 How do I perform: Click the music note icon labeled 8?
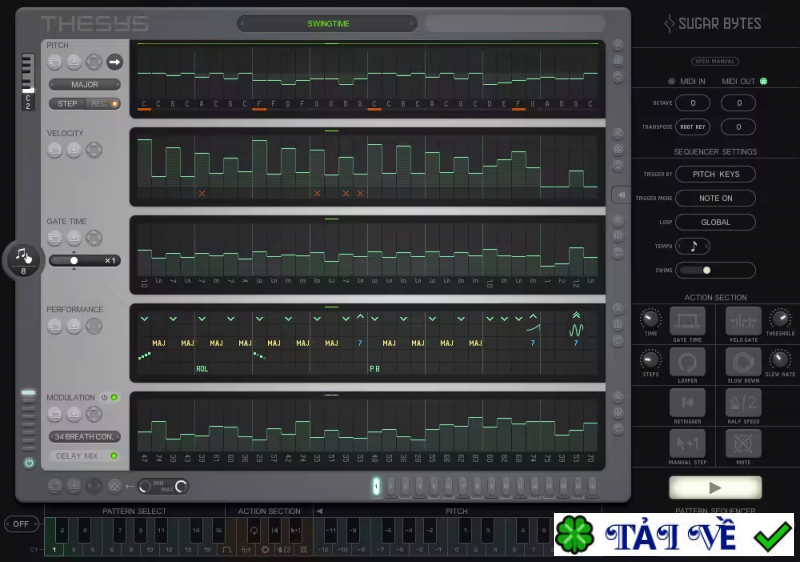pyautogui.click(x=23, y=260)
